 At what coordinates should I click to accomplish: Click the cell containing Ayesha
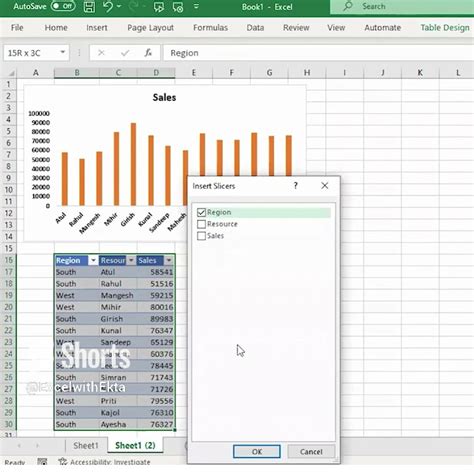pos(118,424)
